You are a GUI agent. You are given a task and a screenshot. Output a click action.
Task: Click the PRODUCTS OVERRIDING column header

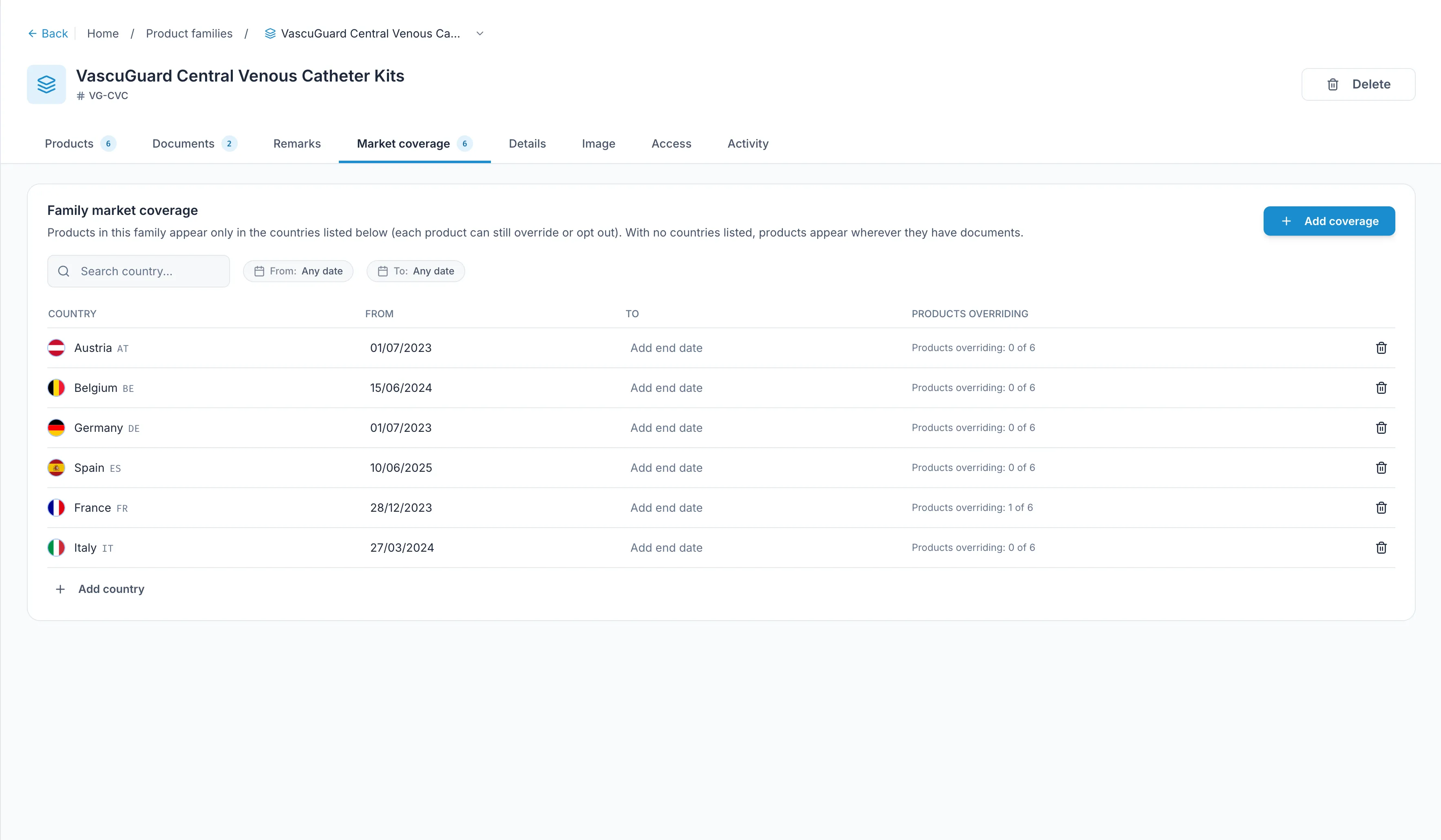[x=970, y=314]
